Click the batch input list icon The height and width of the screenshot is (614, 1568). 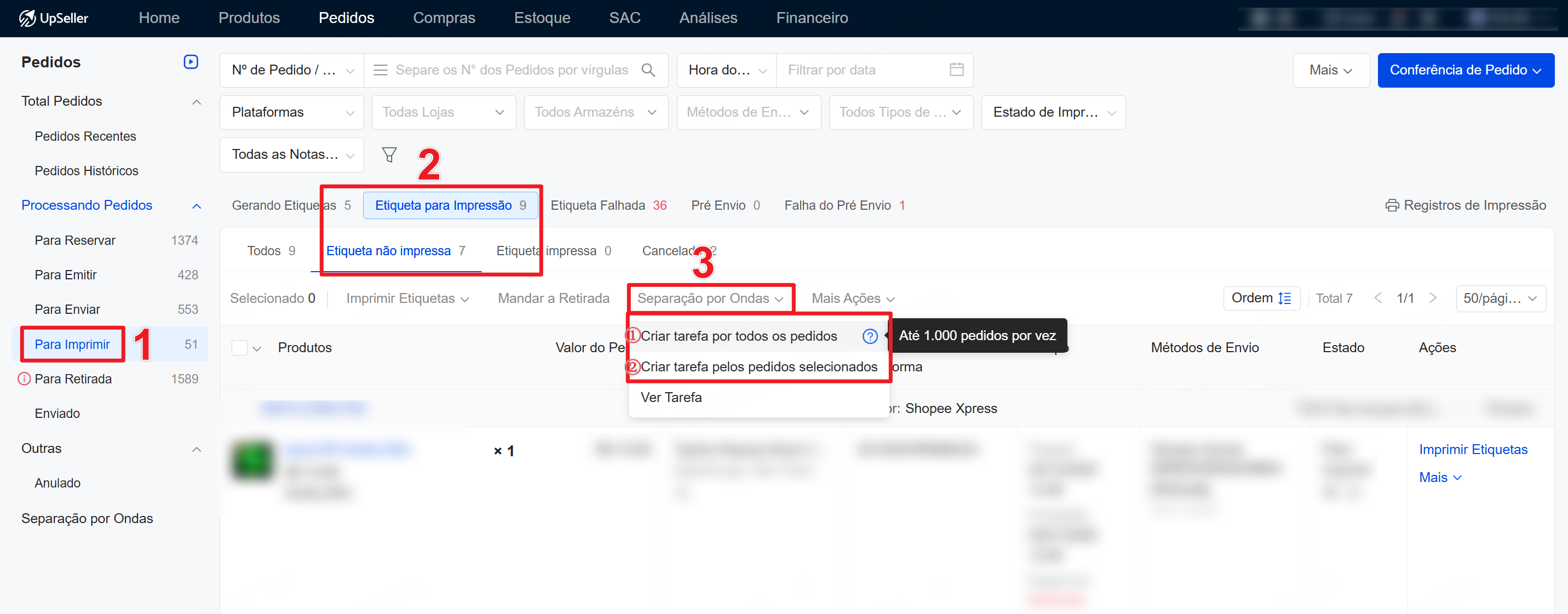pyautogui.click(x=381, y=70)
